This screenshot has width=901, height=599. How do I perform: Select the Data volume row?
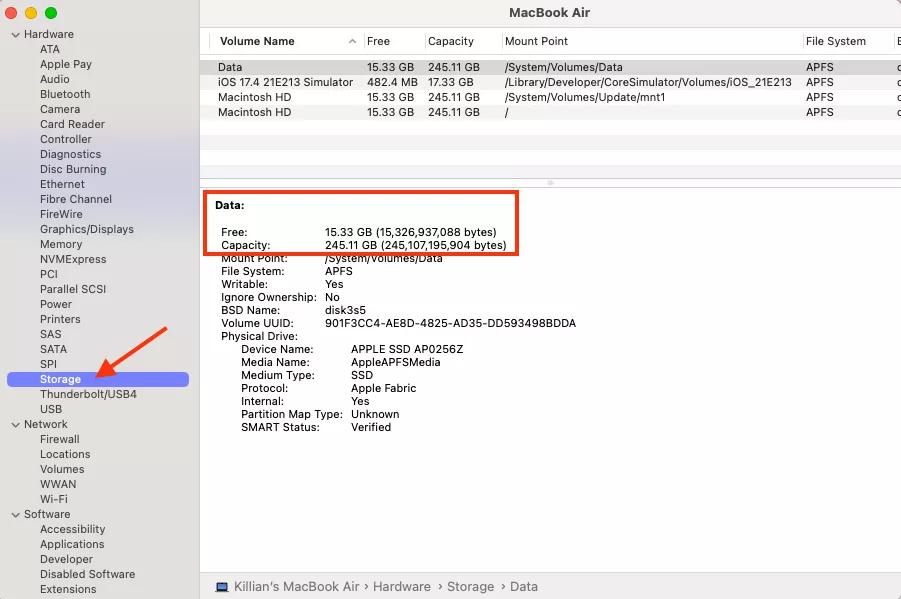click(x=230, y=67)
